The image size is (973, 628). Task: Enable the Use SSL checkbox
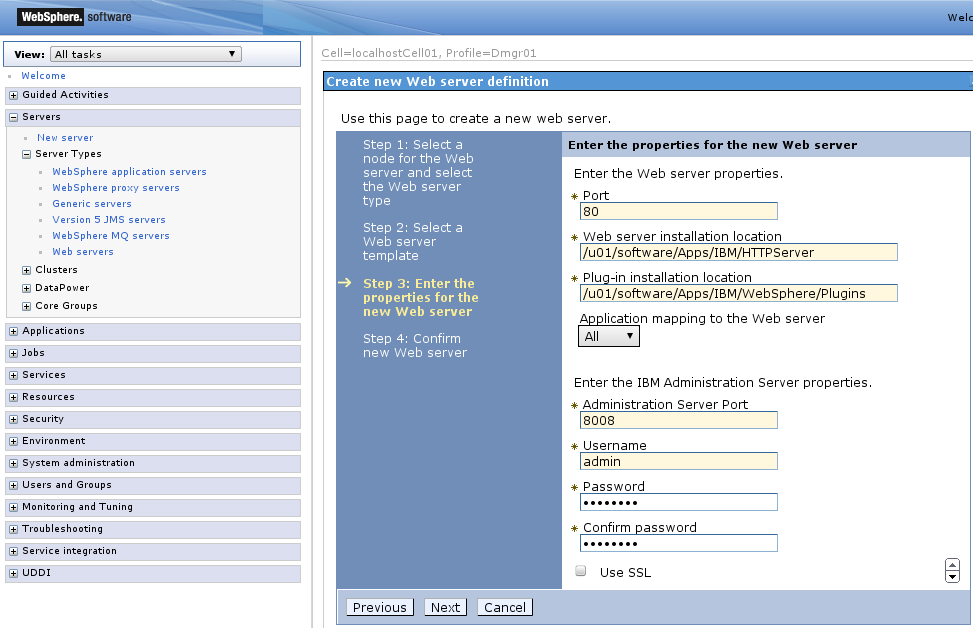click(x=581, y=571)
